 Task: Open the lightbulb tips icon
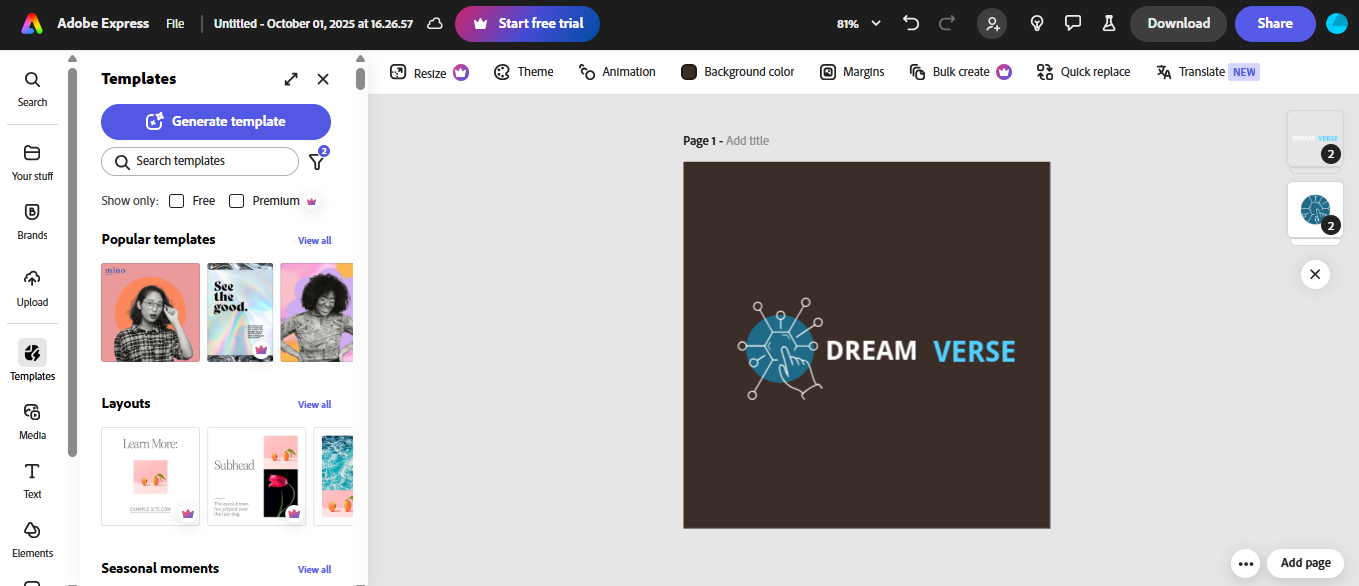tap(1037, 23)
